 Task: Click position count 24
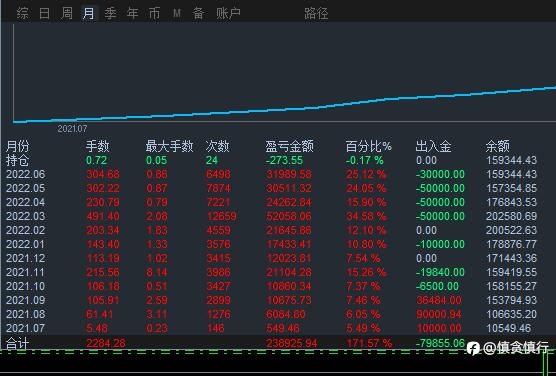(212, 160)
